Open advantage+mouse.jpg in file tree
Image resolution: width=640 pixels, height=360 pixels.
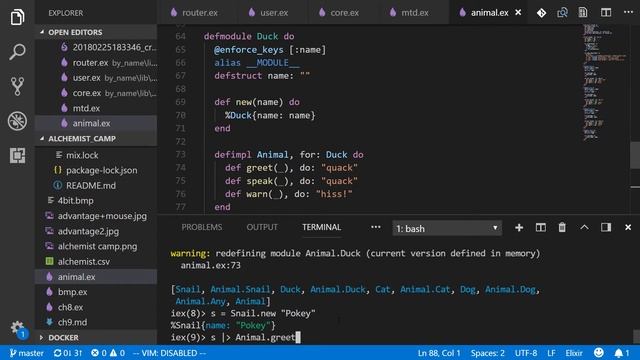(96, 216)
